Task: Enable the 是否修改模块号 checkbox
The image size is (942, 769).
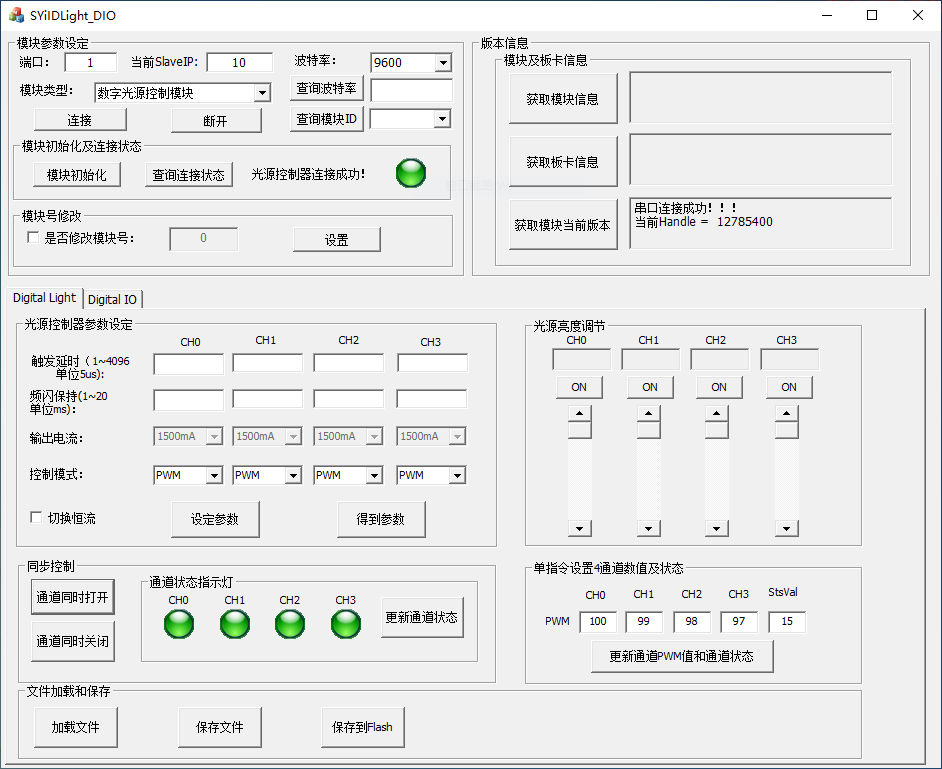Action: pos(34,238)
